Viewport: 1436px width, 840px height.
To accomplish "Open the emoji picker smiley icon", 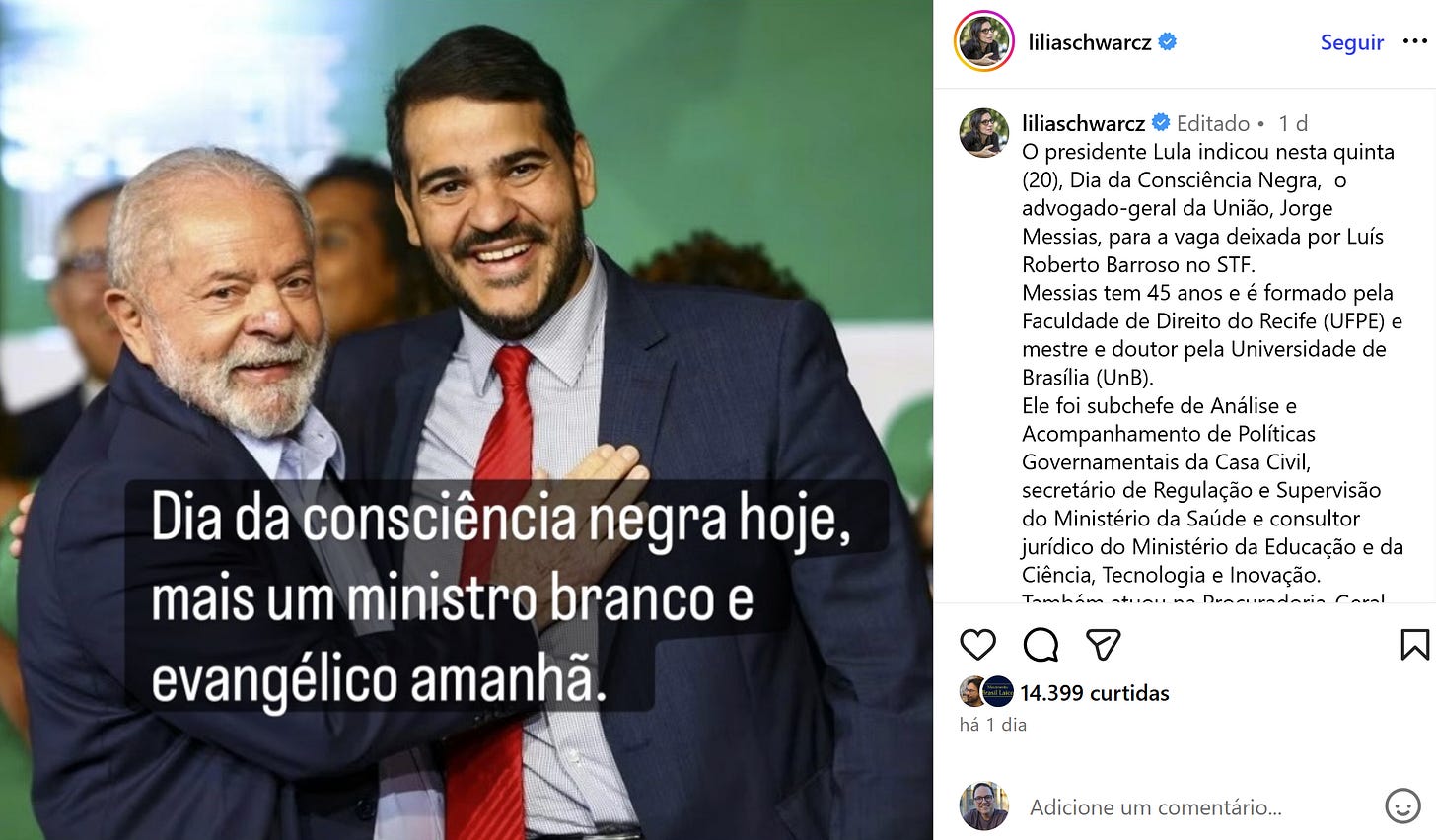I will [x=1402, y=806].
